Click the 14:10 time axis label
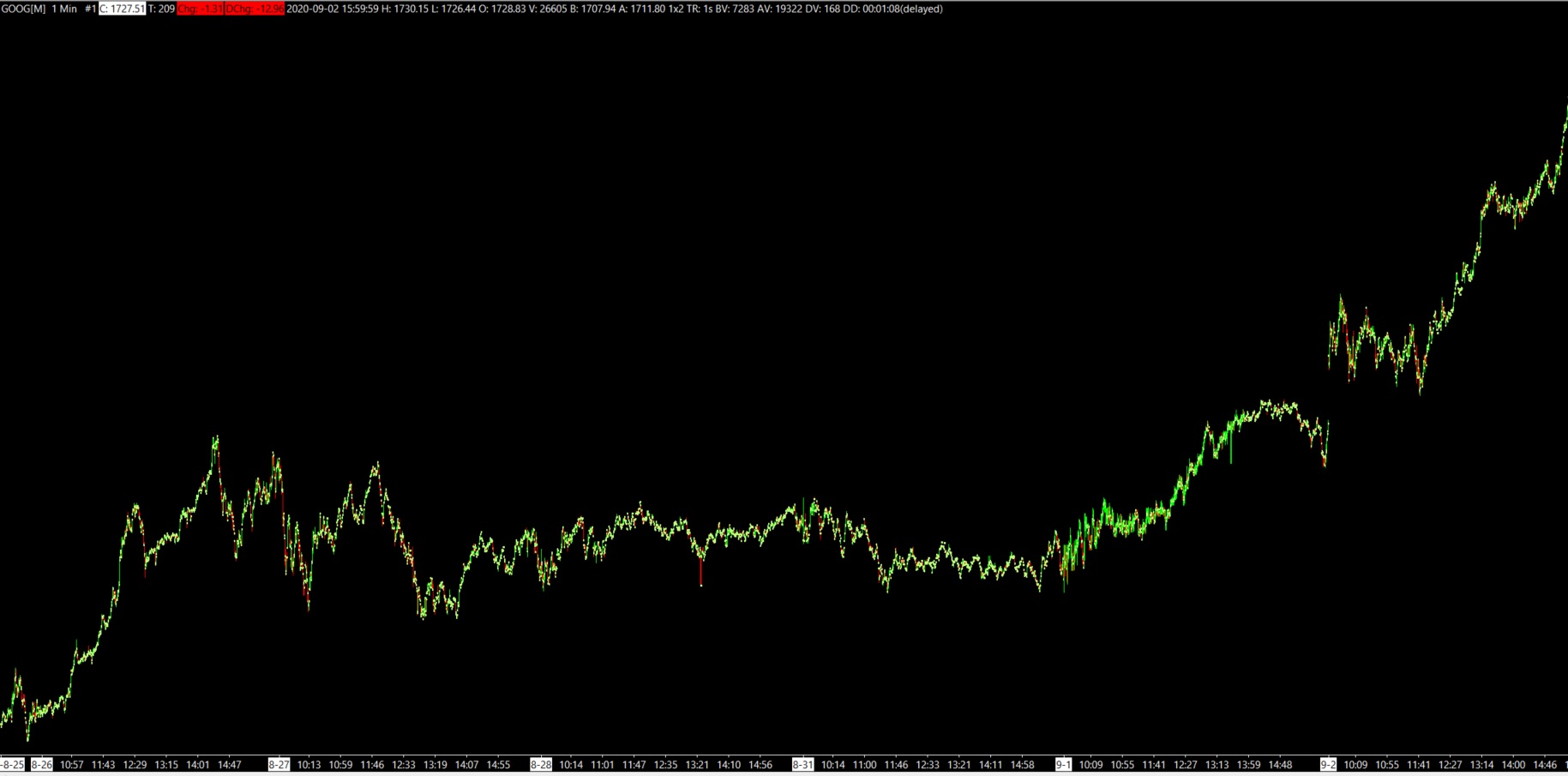Viewport: 1568px width, 776px height. click(729, 765)
